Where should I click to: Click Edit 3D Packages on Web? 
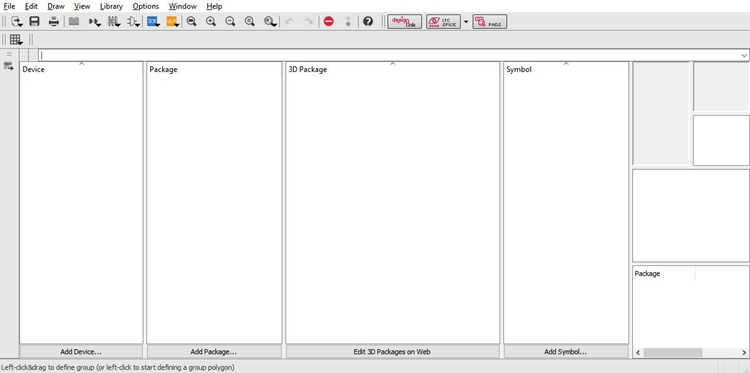(x=392, y=351)
